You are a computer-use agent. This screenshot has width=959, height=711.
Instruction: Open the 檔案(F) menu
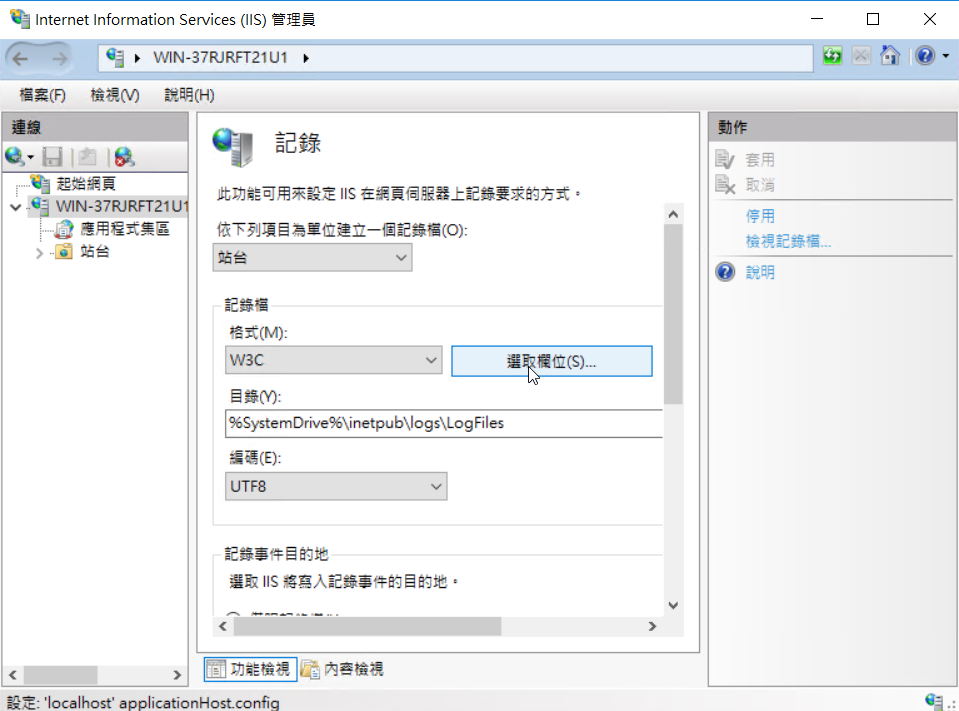pos(43,95)
